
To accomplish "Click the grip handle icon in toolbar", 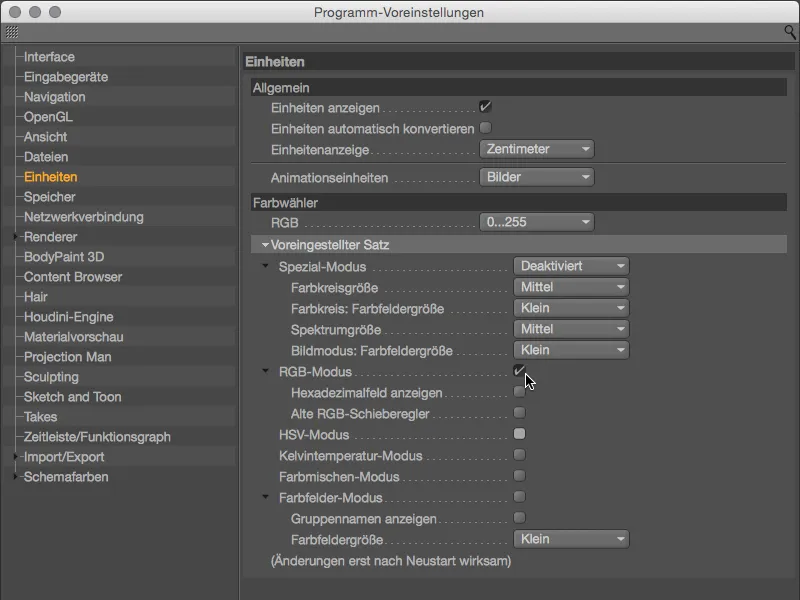I will (12, 32).
